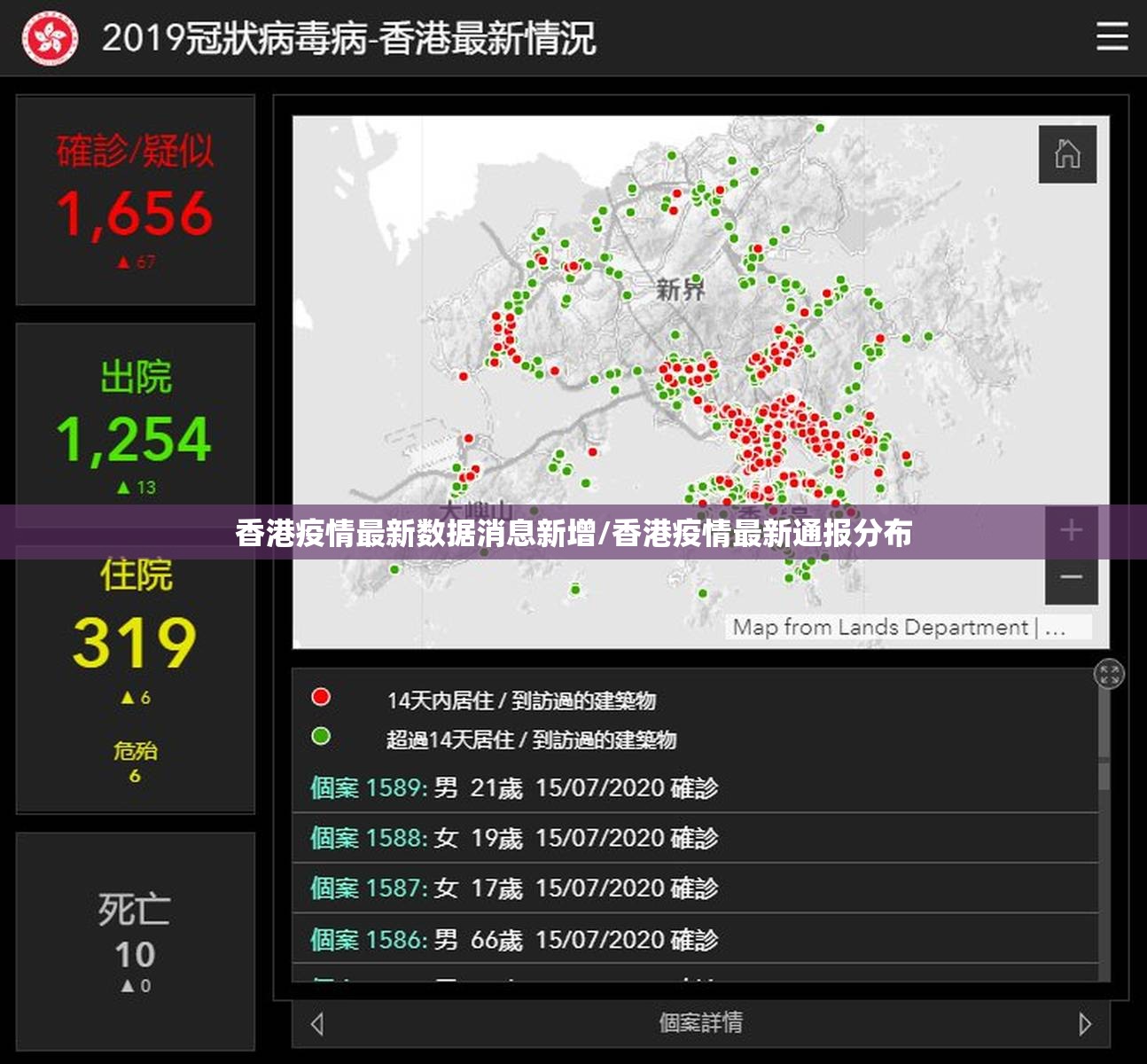Go to next panel with right arrow
Screen dimensions: 1147x1064
click(1085, 1023)
